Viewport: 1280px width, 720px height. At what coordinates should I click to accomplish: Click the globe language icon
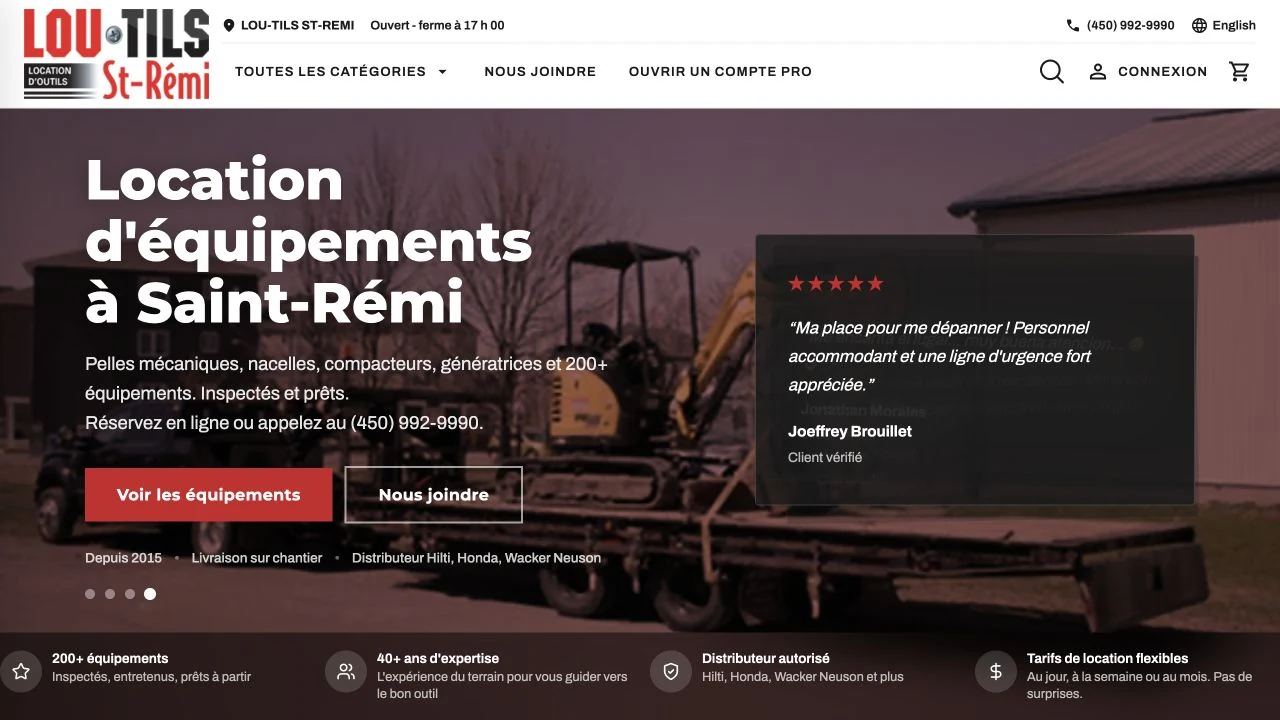coord(1200,25)
